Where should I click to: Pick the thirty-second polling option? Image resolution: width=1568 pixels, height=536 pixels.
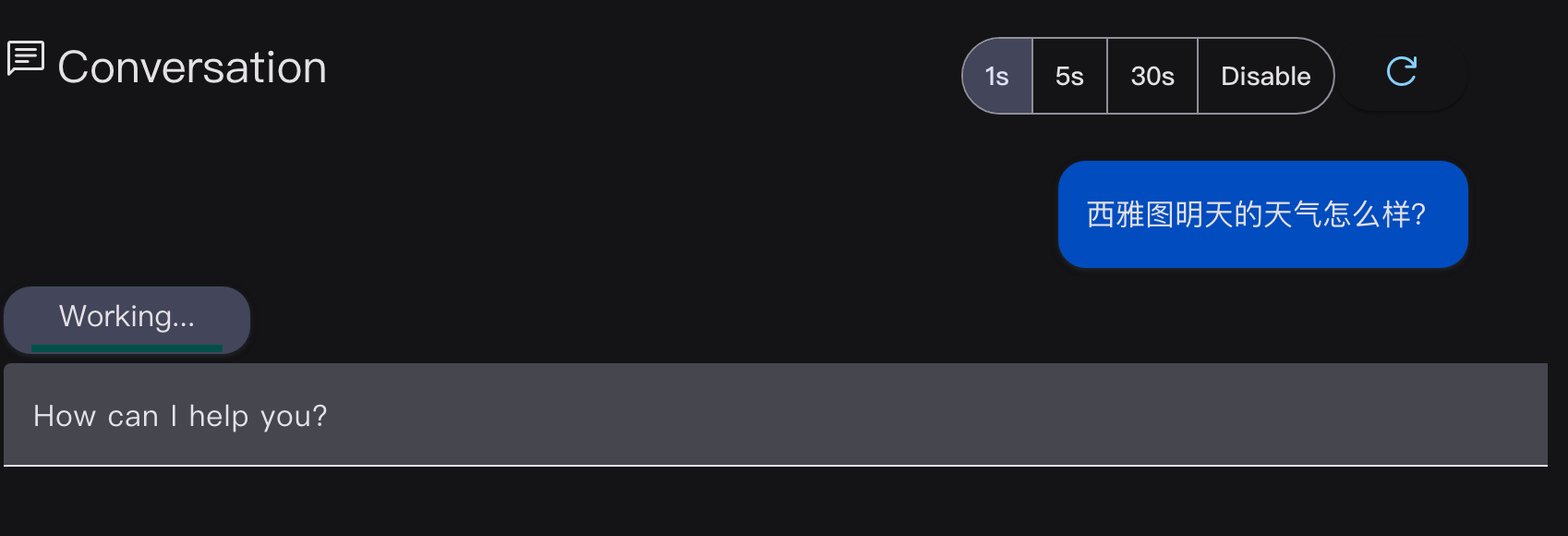(1152, 76)
